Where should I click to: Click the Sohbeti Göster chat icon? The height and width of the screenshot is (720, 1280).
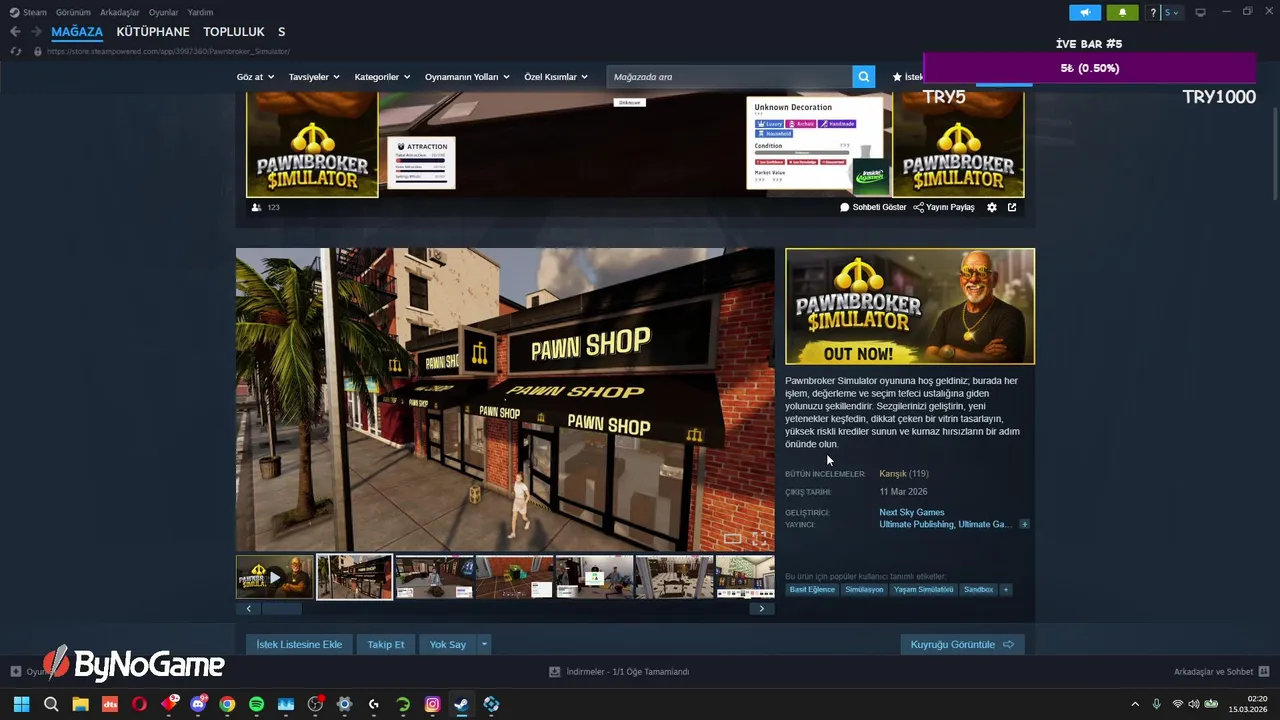pos(873,207)
